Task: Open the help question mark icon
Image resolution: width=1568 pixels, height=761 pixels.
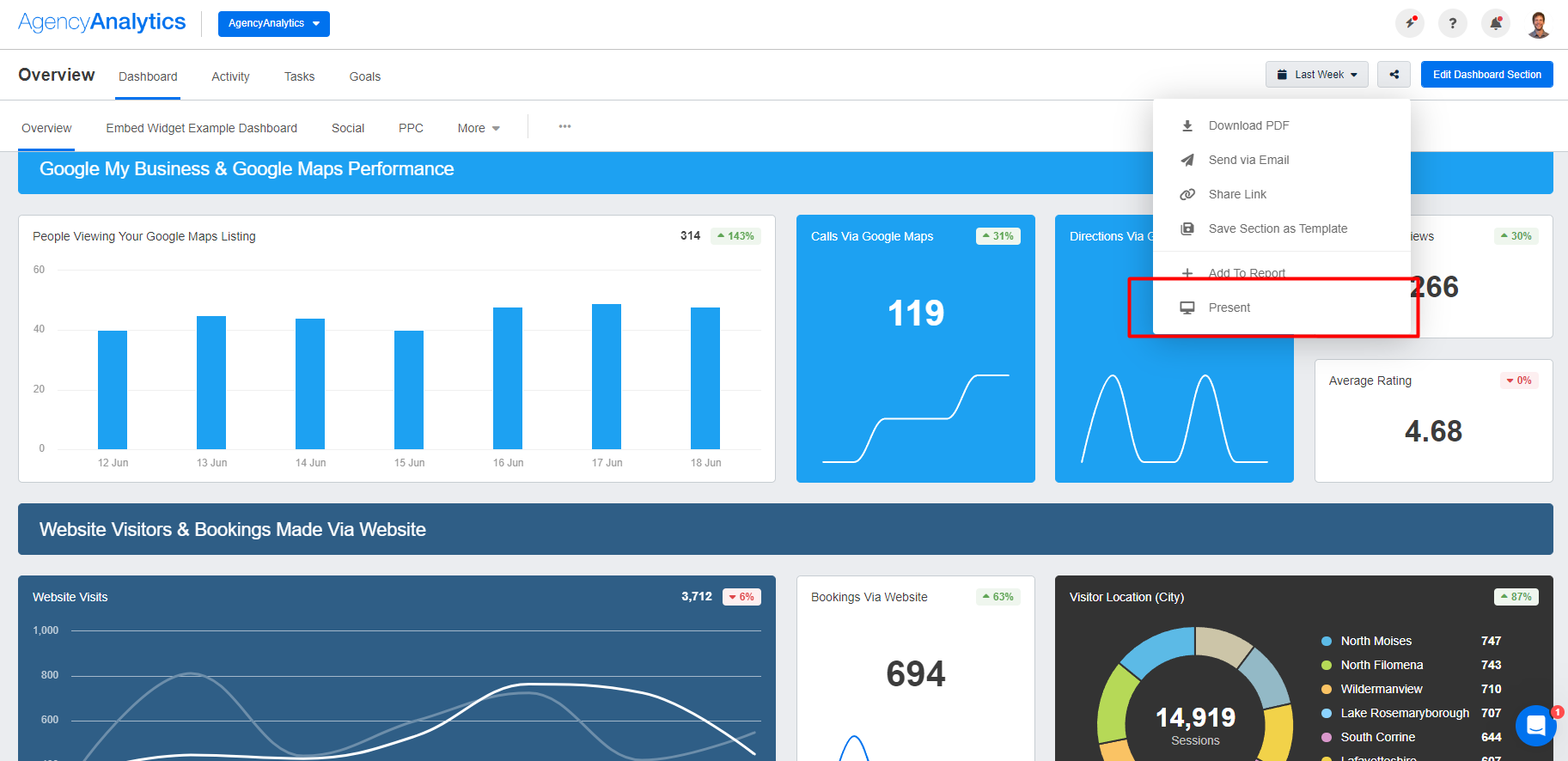Action: pos(1453,23)
